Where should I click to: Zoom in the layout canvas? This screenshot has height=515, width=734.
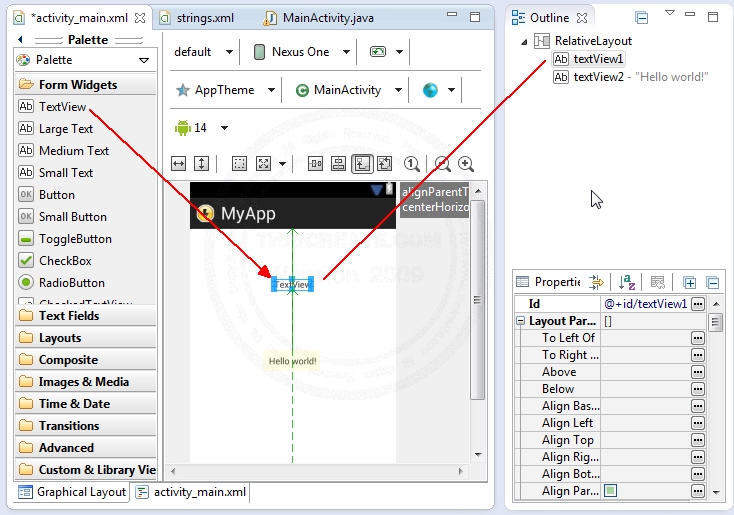[466, 163]
